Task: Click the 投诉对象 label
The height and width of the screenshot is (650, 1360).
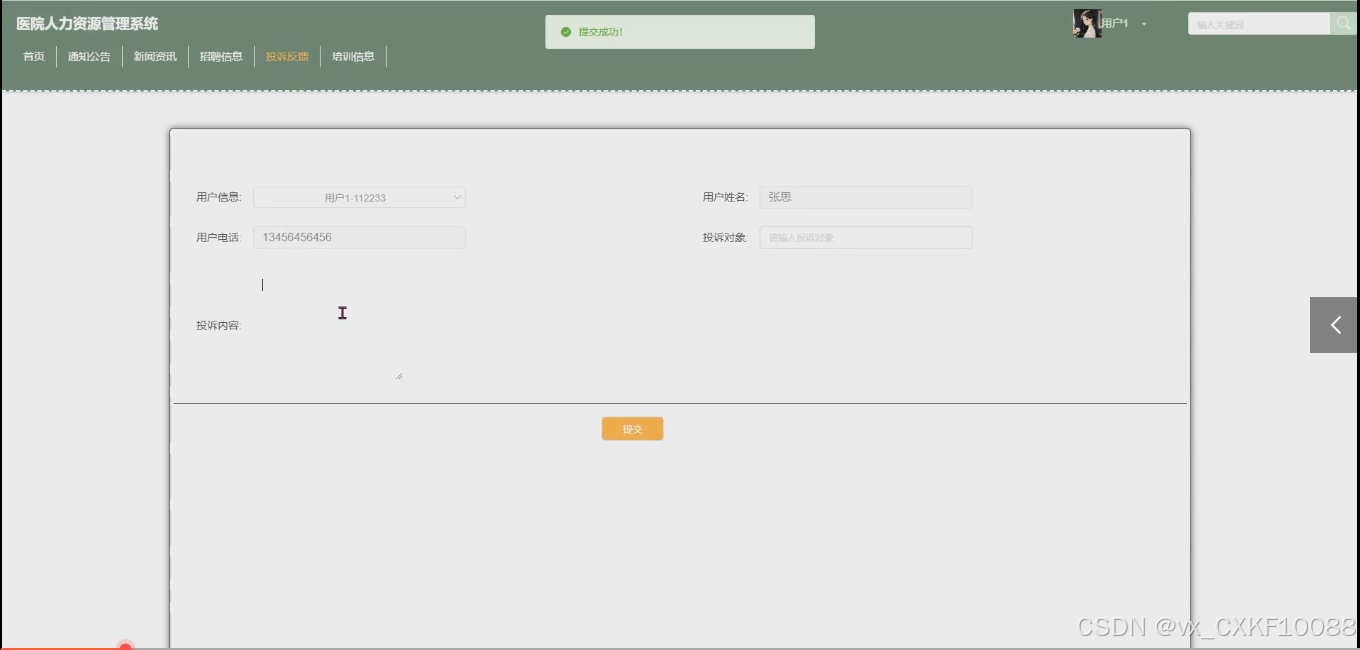Action: [725, 238]
